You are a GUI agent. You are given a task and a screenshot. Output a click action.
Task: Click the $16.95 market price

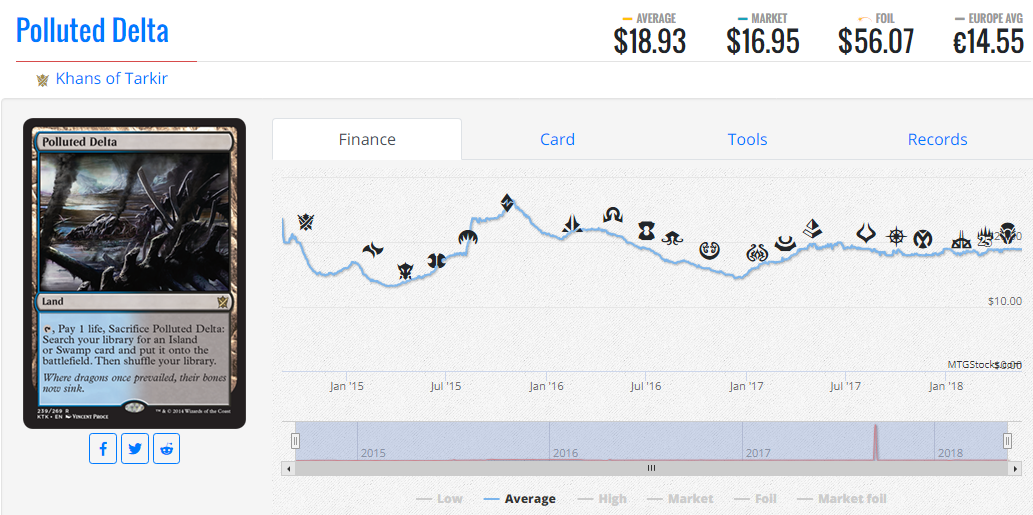[763, 41]
